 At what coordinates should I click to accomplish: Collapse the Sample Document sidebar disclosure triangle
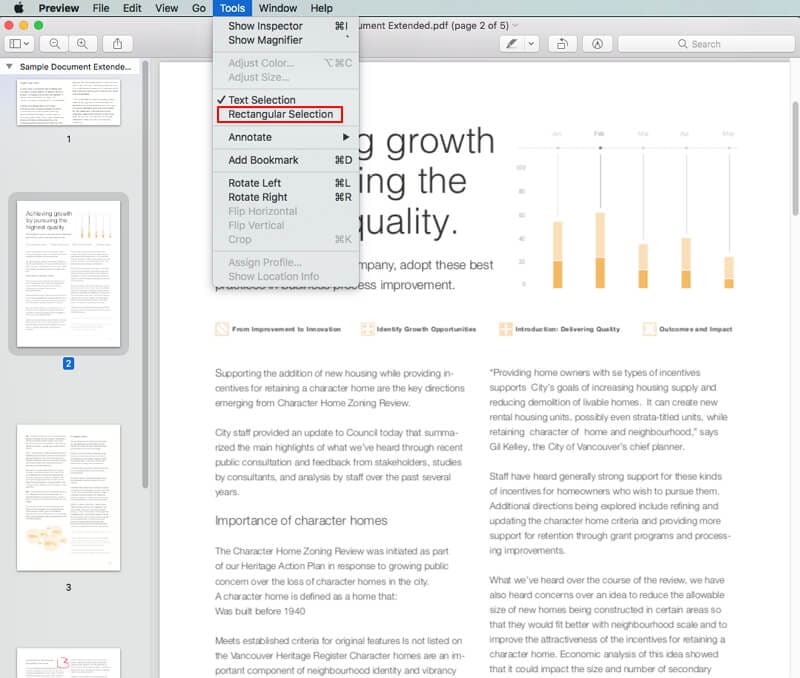(9, 66)
